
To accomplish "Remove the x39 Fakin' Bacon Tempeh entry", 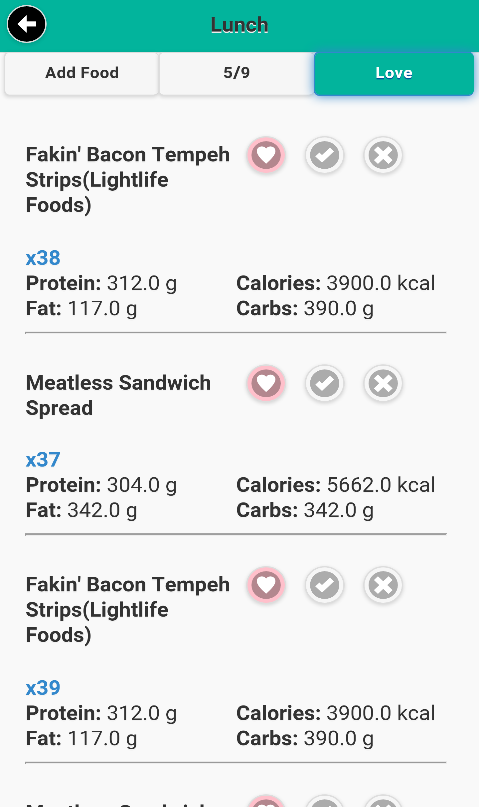I will (383, 585).
